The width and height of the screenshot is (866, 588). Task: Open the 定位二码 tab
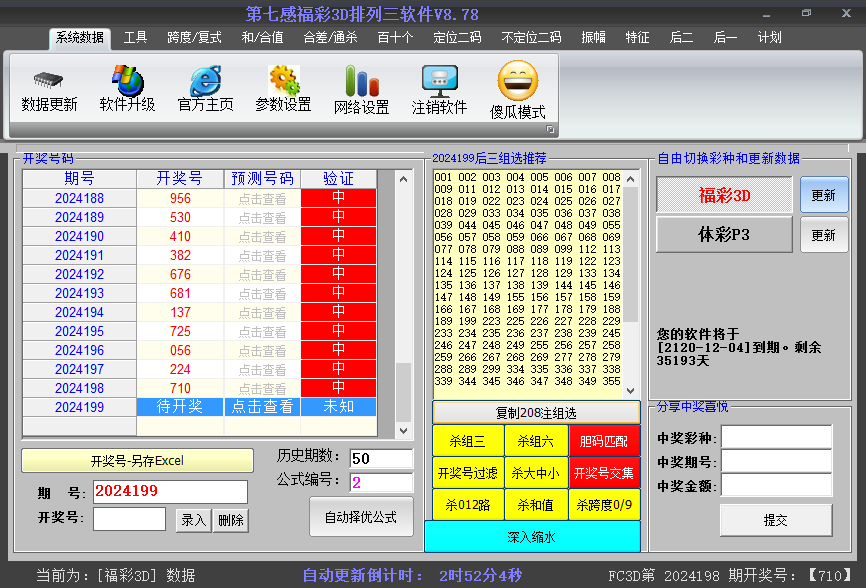457,38
